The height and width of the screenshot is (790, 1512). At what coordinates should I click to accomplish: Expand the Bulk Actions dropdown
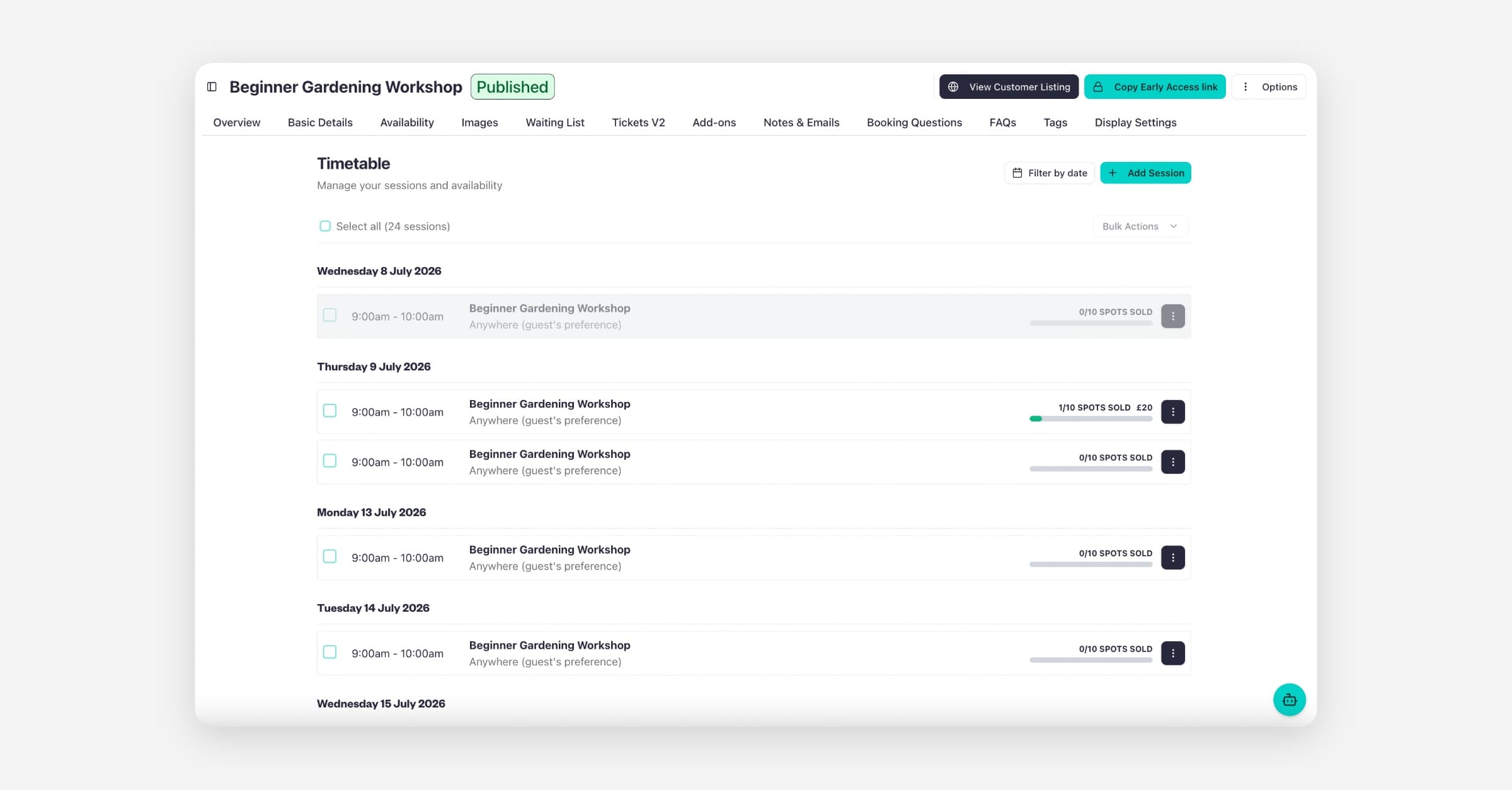pos(1140,226)
